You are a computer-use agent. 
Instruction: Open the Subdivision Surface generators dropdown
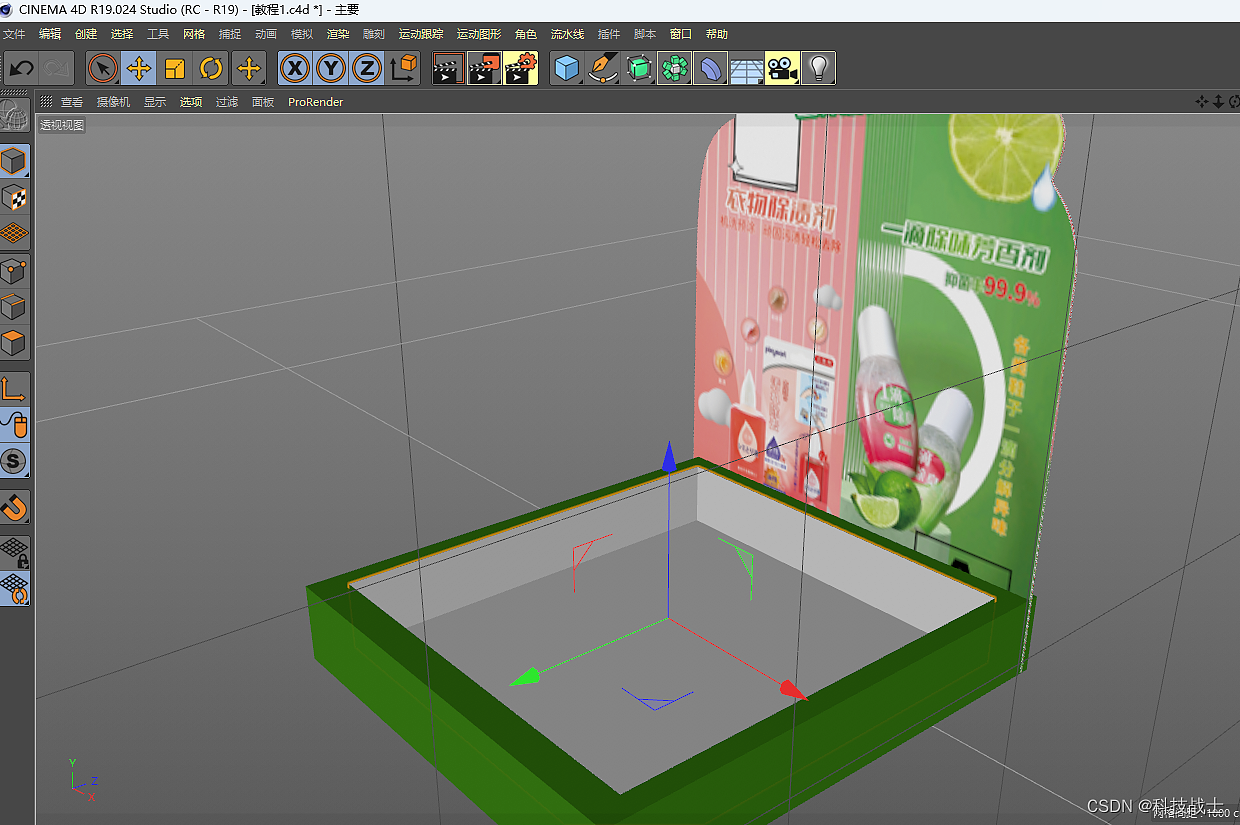pos(639,68)
